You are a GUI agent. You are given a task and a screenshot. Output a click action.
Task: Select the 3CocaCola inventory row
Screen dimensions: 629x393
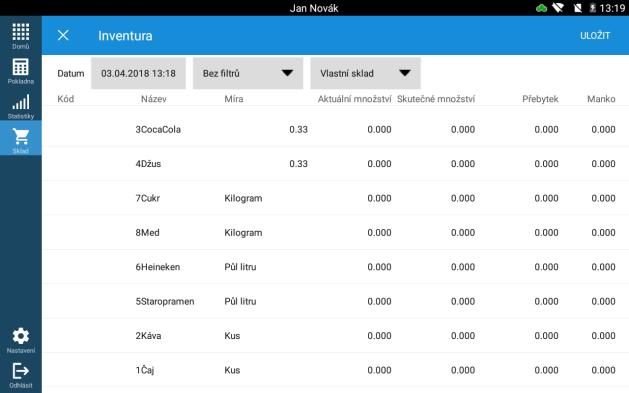tap(335, 130)
